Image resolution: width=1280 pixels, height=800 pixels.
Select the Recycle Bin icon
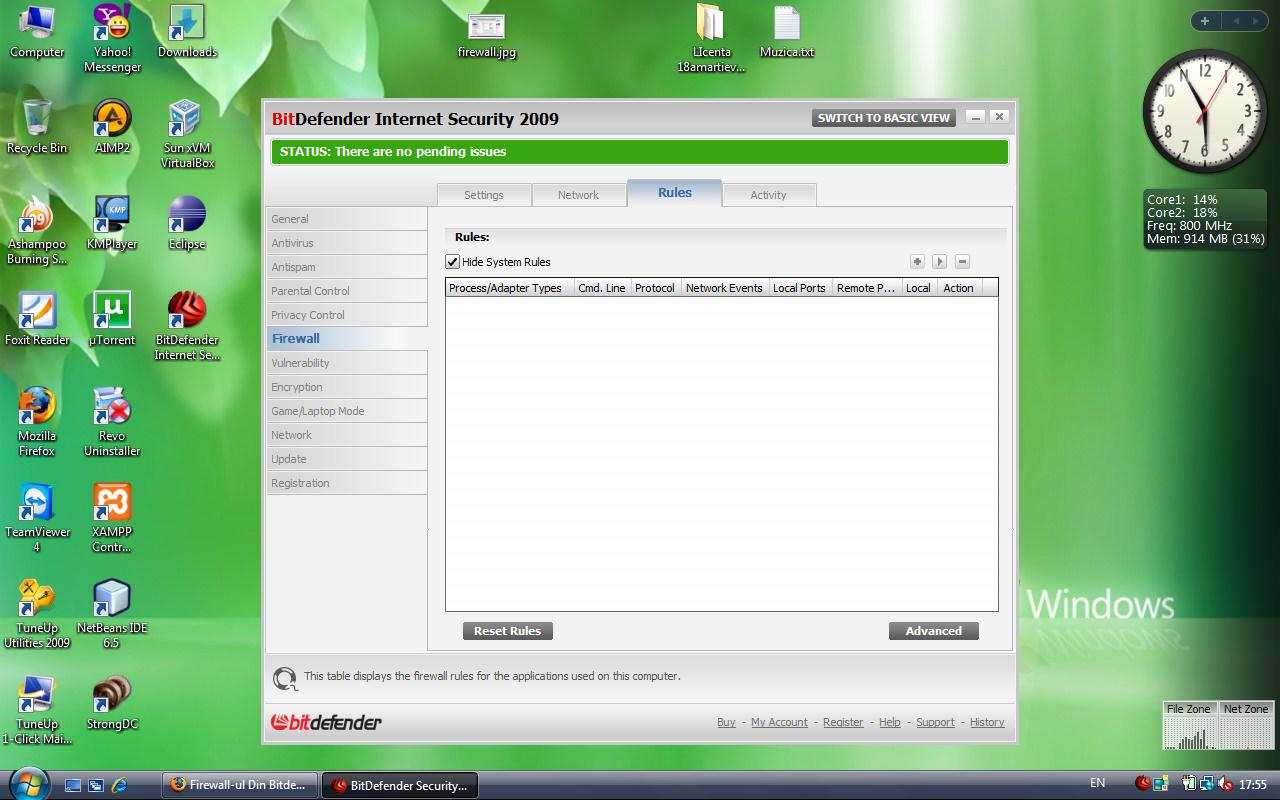click(37, 128)
